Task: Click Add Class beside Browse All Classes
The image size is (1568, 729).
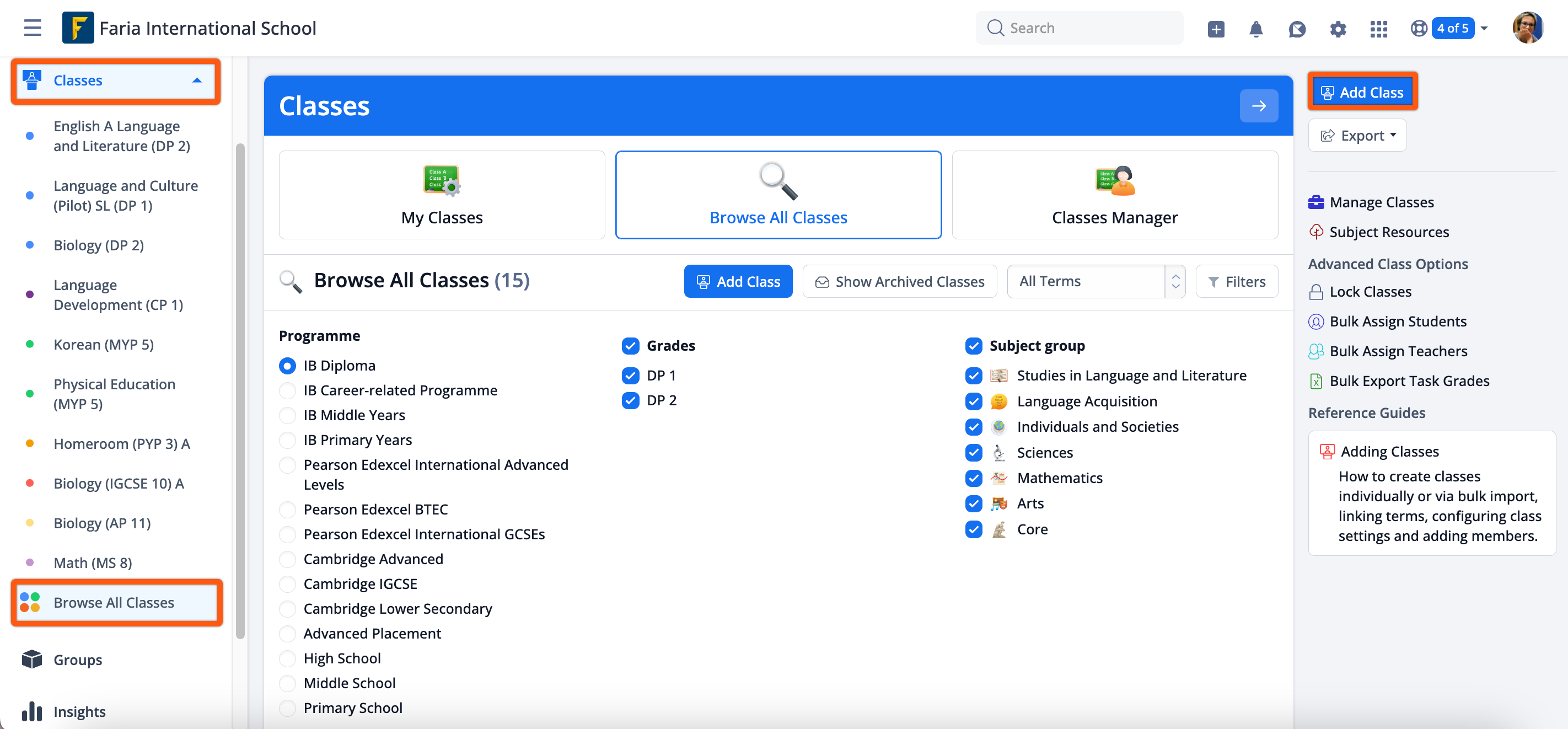Action: [738, 281]
